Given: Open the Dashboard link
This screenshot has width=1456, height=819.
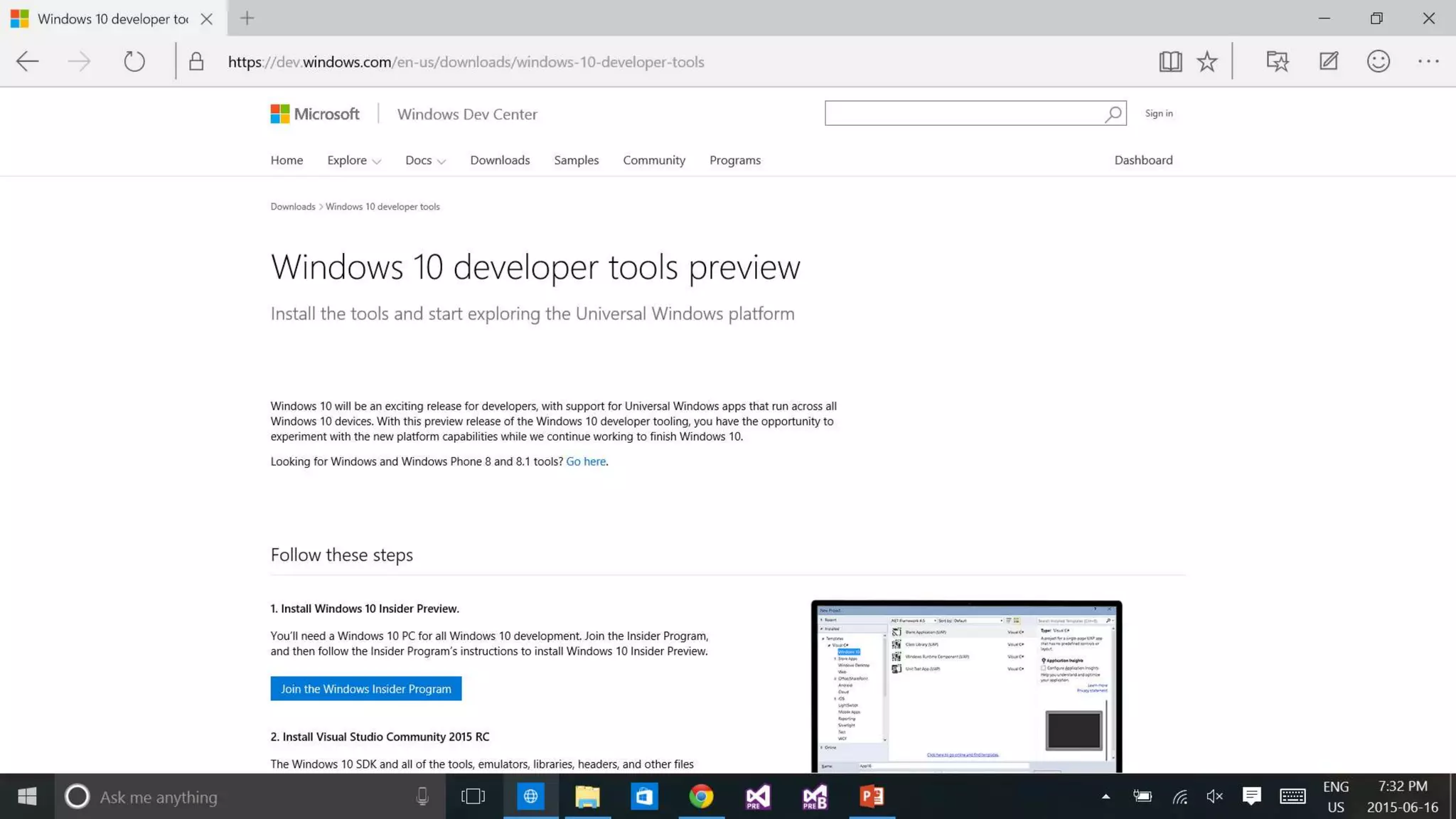Looking at the screenshot, I should coord(1143,161).
